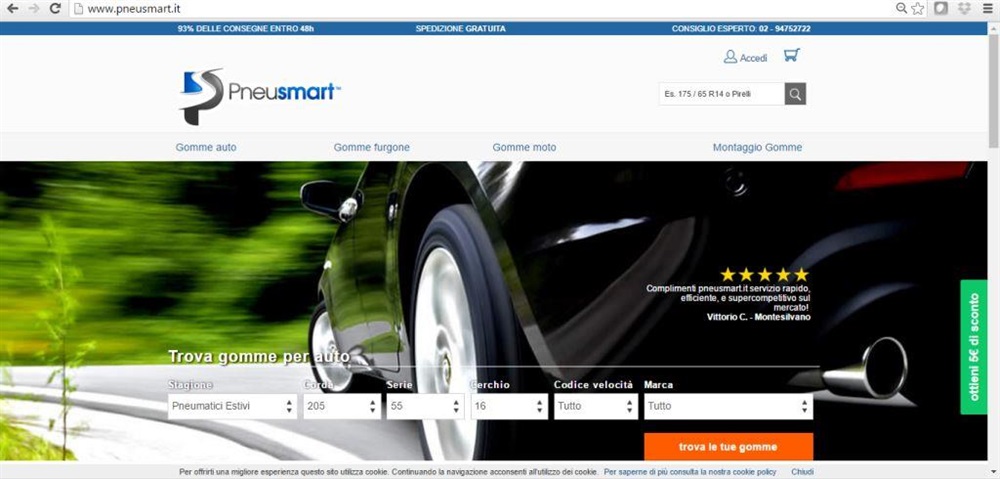
Task: Click 'SPEDIZIONE GRATUITA' in the top bar
Action: click(460, 29)
